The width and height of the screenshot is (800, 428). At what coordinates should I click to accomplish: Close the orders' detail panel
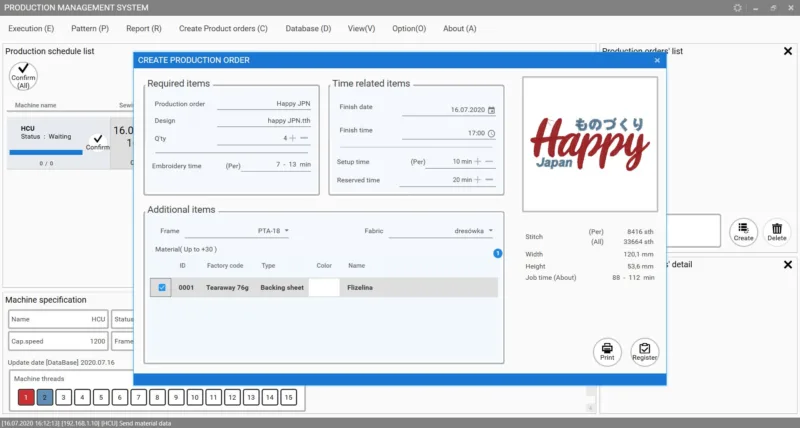coord(788,264)
